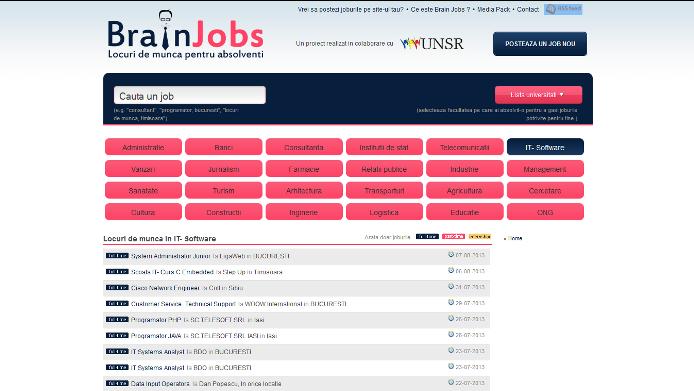Open the RSS feed icon link
The height and width of the screenshot is (391, 694).
563,9
